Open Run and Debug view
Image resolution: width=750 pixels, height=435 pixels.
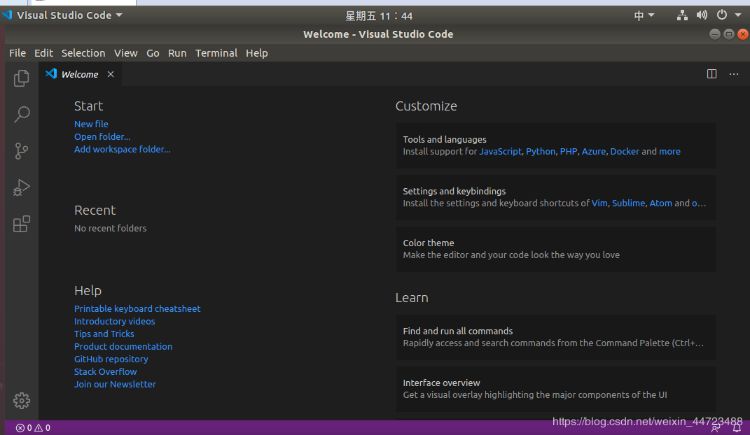[x=21, y=187]
